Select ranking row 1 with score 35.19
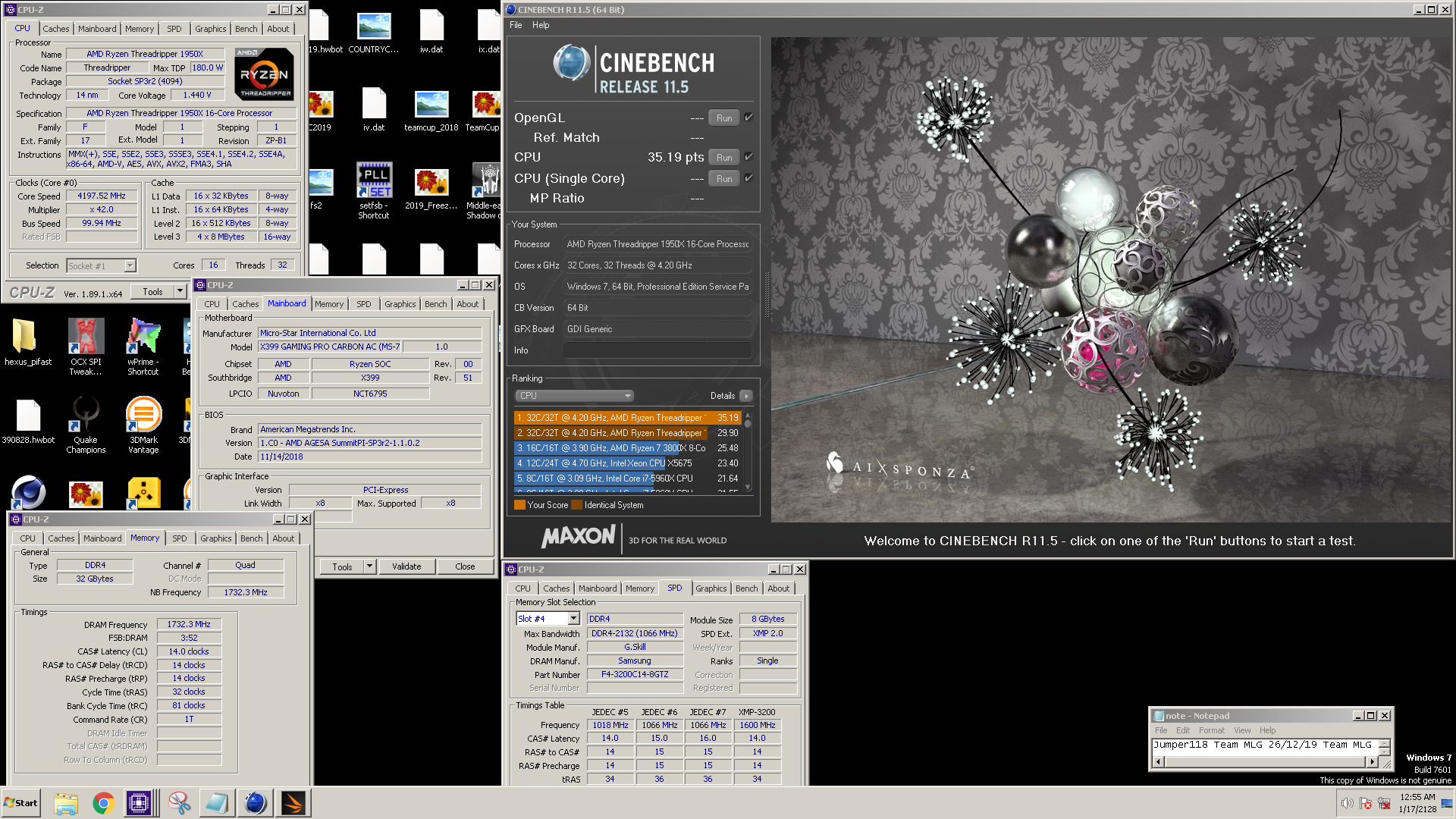 [627, 418]
